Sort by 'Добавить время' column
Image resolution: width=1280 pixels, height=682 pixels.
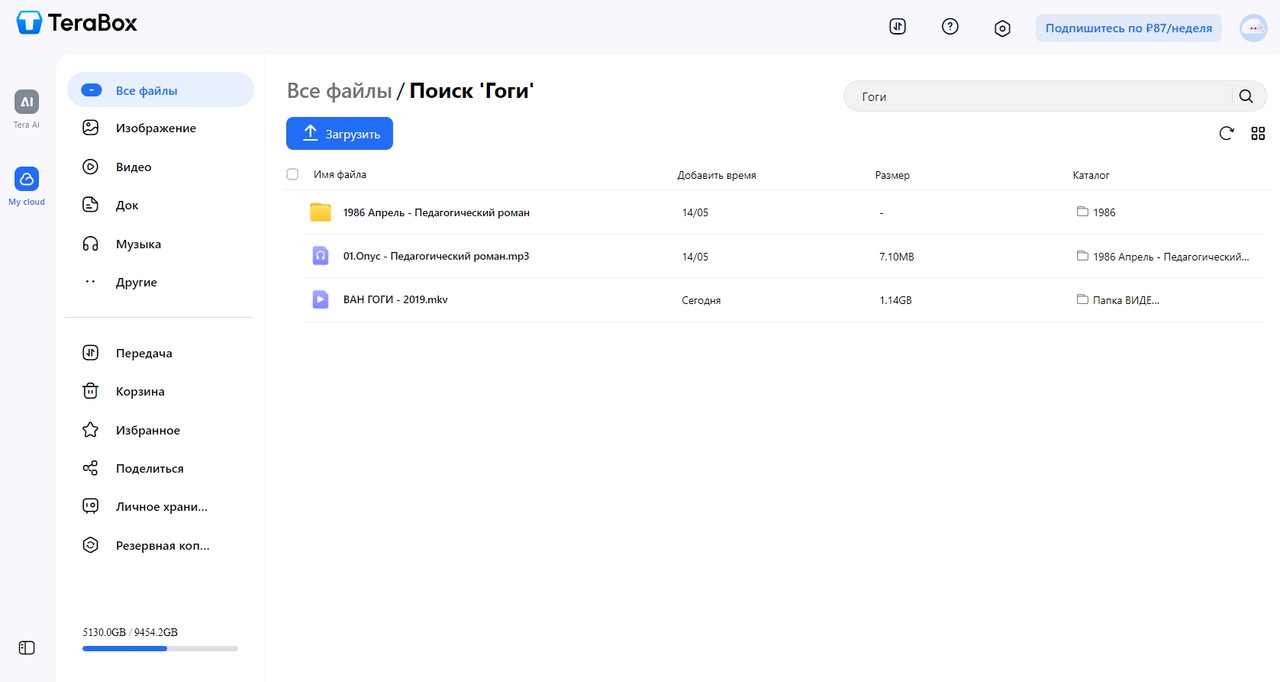click(x=717, y=175)
